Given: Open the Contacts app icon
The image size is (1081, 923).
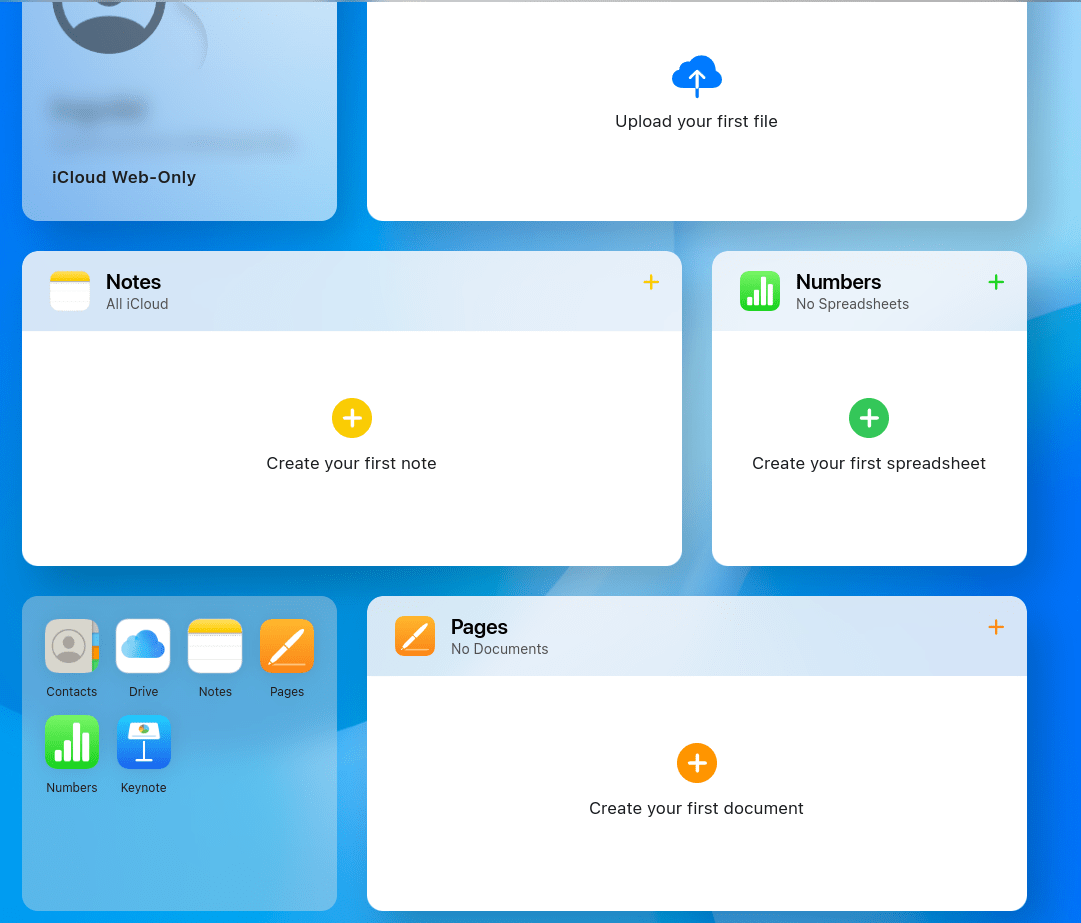Looking at the screenshot, I should [x=71, y=646].
